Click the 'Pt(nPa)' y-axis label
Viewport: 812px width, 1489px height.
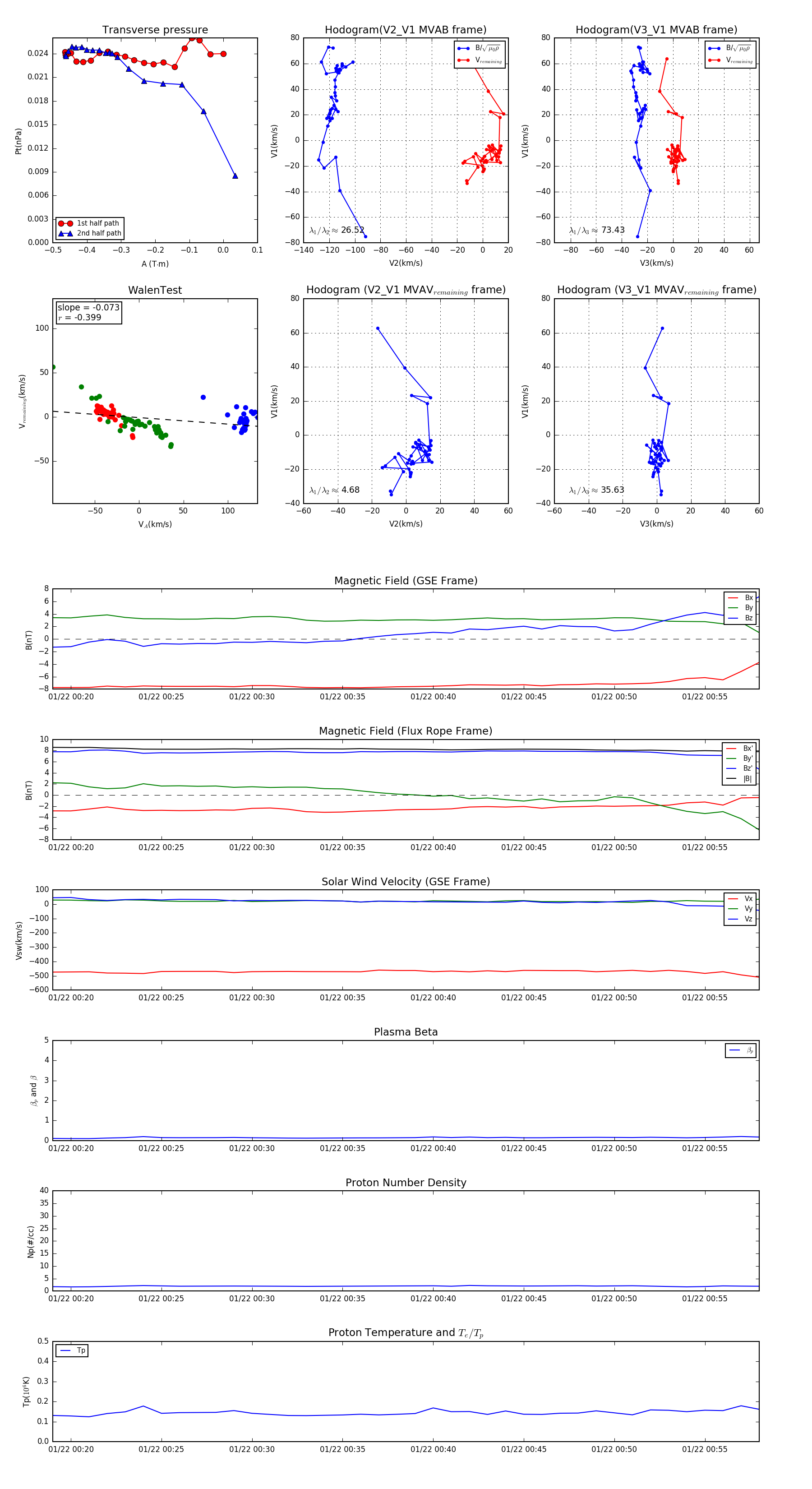click(x=18, y=141)
